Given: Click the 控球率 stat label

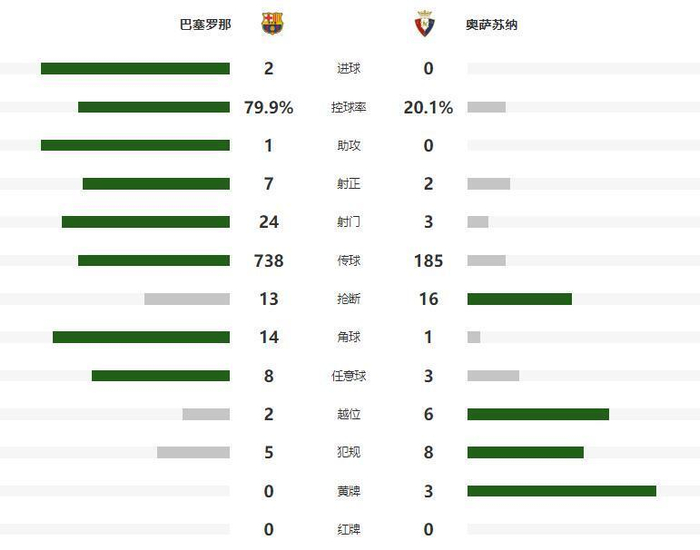Looking at the screenshot, I should point(349,107).
